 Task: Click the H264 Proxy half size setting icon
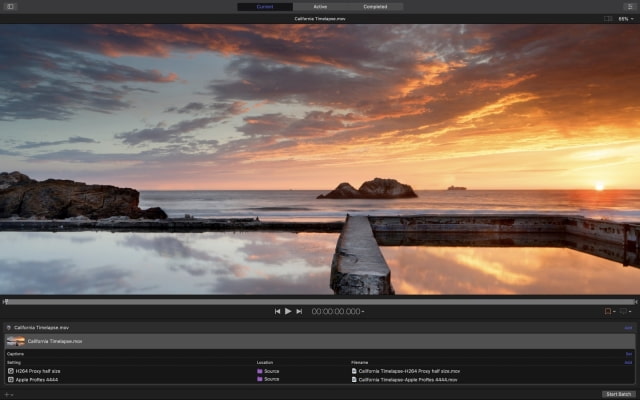[x=10, y=371]
